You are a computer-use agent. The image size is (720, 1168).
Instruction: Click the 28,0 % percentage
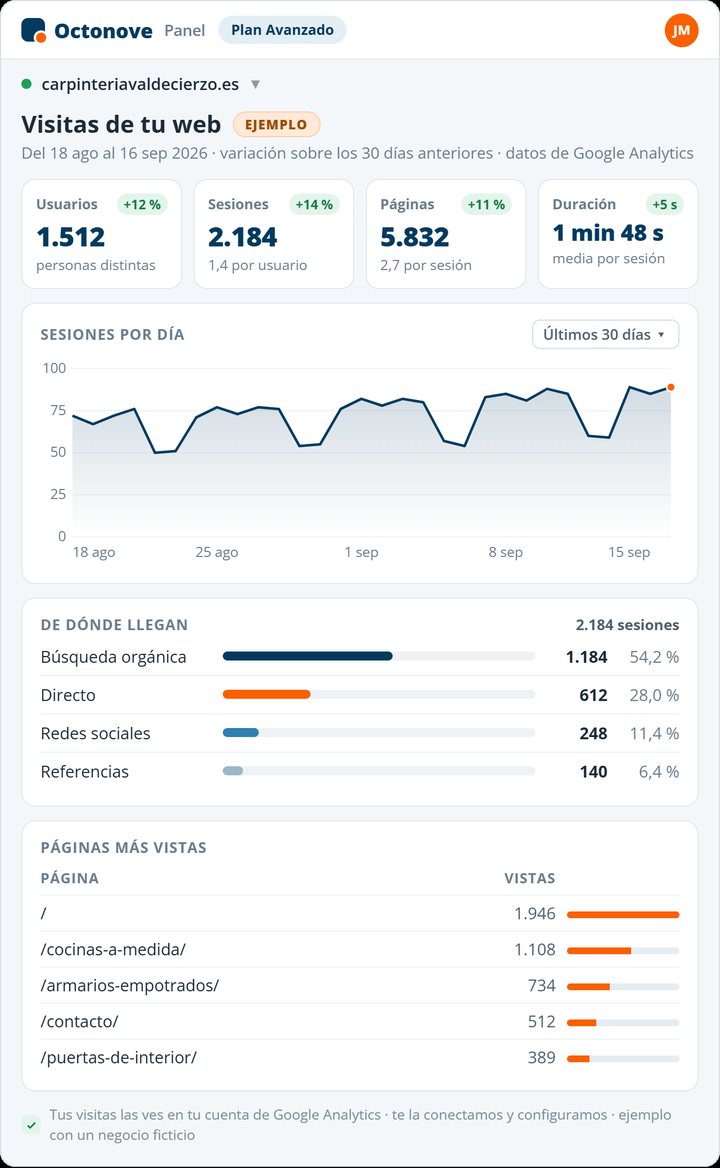tap(654, 695)
